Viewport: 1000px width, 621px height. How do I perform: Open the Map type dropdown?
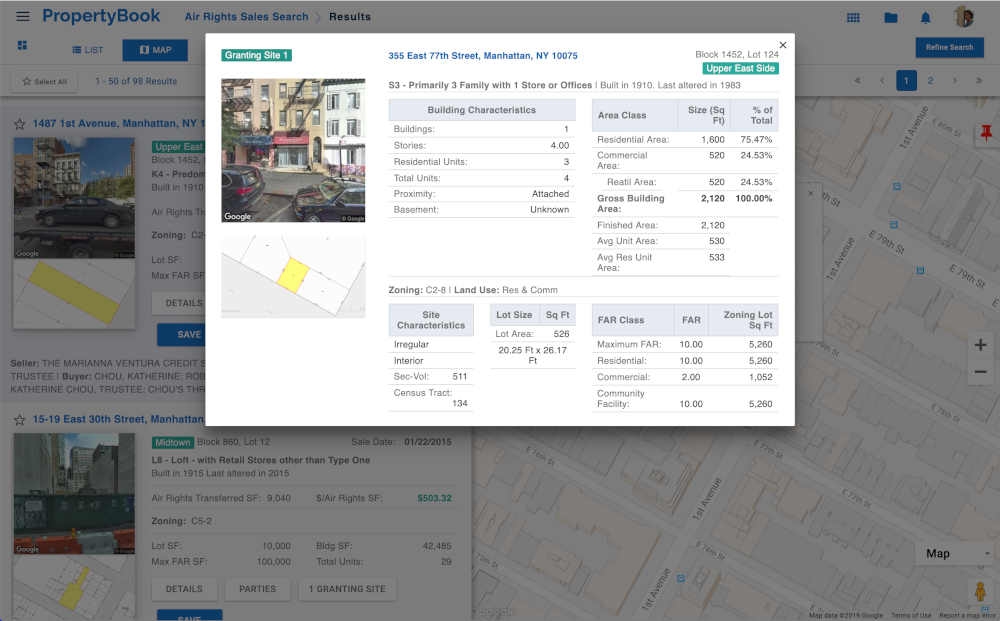(957, 553)
